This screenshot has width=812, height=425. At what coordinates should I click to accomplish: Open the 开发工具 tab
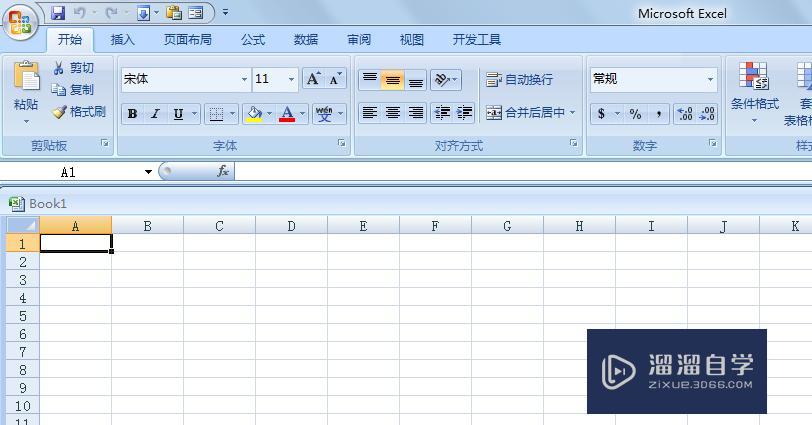[x=476, y=40]
